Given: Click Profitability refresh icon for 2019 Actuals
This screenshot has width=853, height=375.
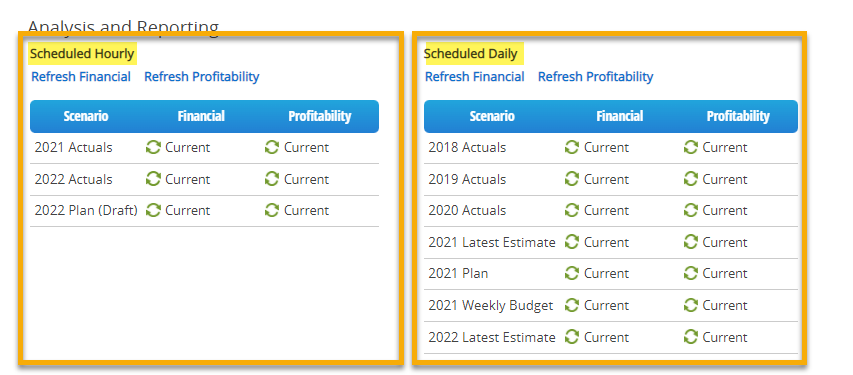Looking at the screenshot, I should tap(690, 179).
